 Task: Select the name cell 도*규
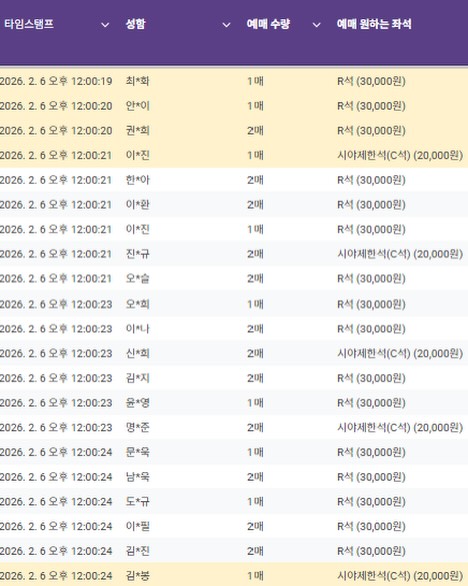click(138, 501)
